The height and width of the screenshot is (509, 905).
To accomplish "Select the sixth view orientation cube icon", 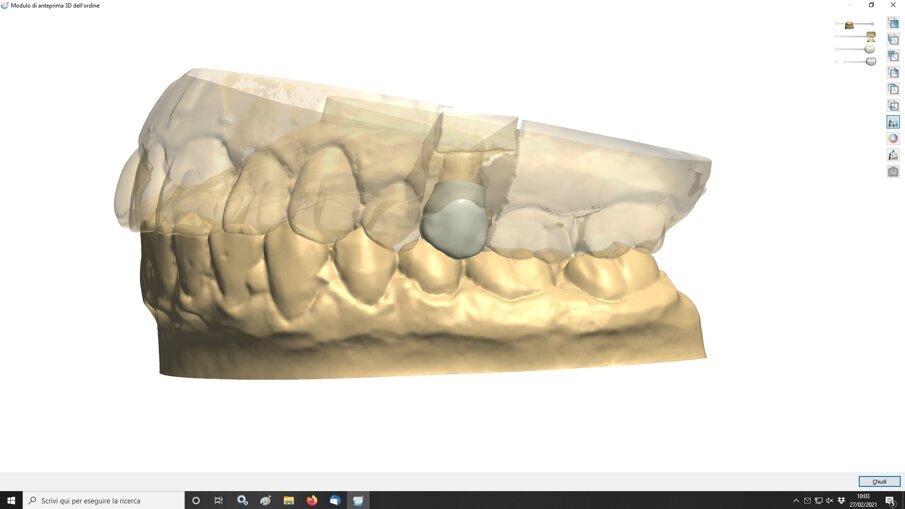I will point(893,106).
